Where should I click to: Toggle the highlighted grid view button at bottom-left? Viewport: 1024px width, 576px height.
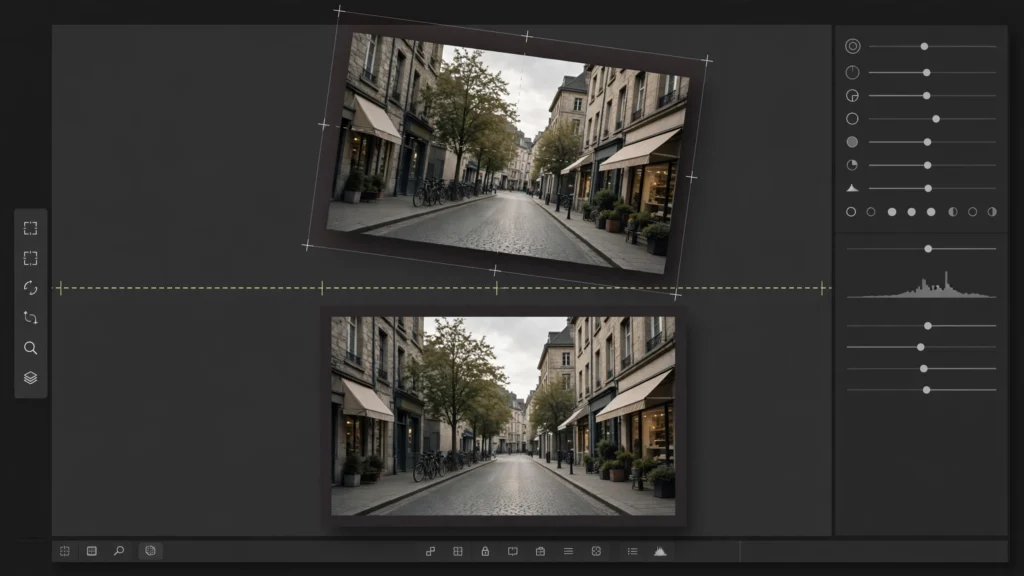click(x=150, y=551)
